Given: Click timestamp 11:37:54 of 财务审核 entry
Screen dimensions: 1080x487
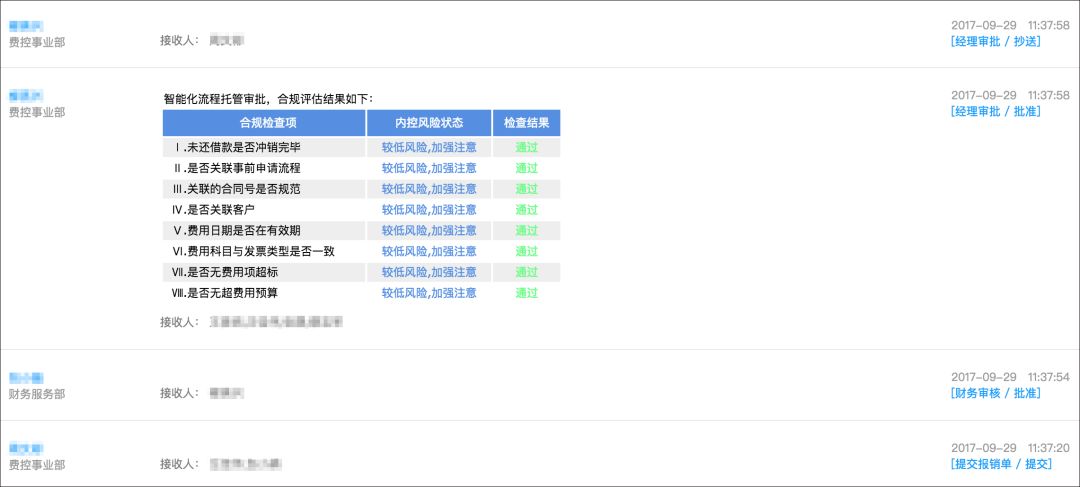Looking at the screenshot, I should pos(1048,377).
